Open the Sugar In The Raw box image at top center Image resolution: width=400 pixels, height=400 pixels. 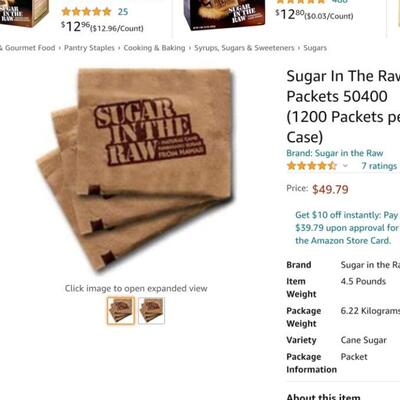[x=224, y=14]
